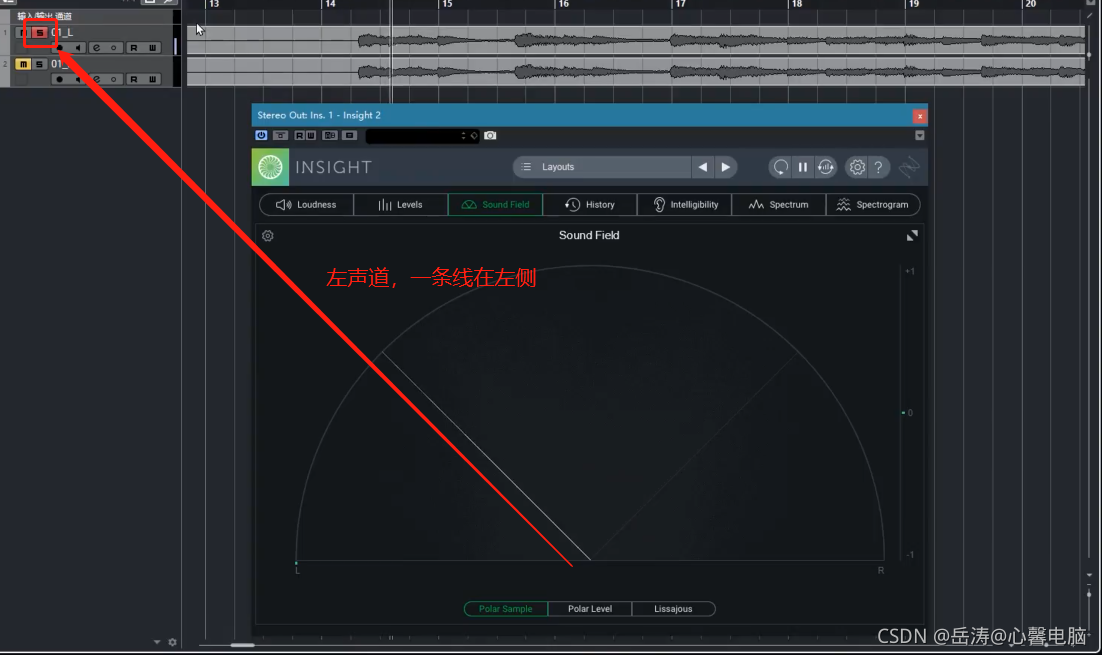Click the plugin window Write (W) automation button
Viewport: 1102px width, 655px height.
pos(311,136)
